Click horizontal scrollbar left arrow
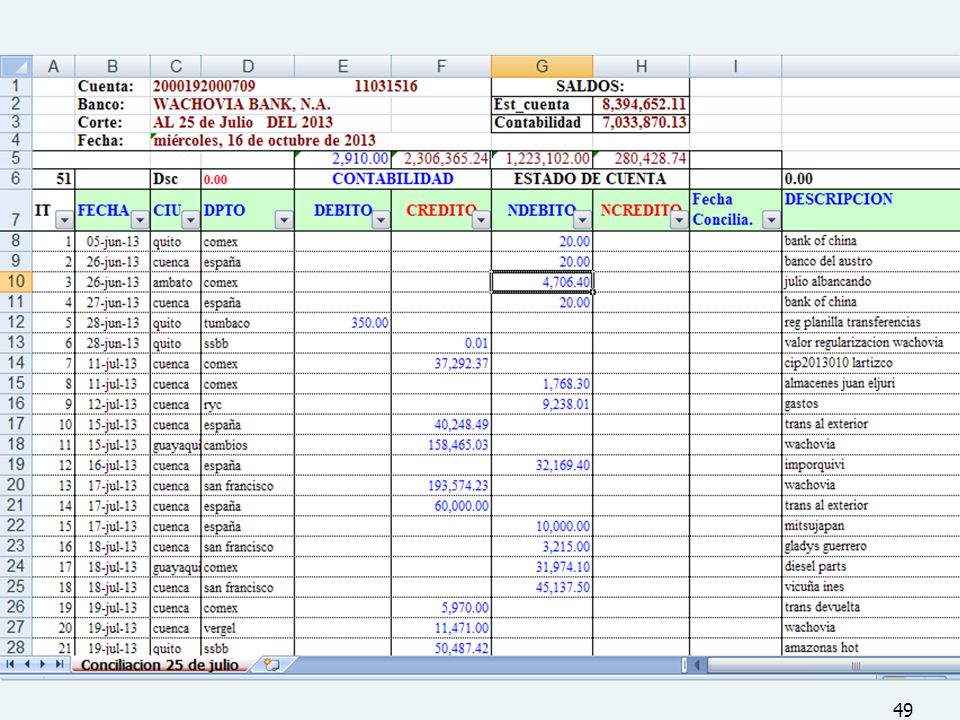This screenshot has height=720, width=960. pos(697,665)
